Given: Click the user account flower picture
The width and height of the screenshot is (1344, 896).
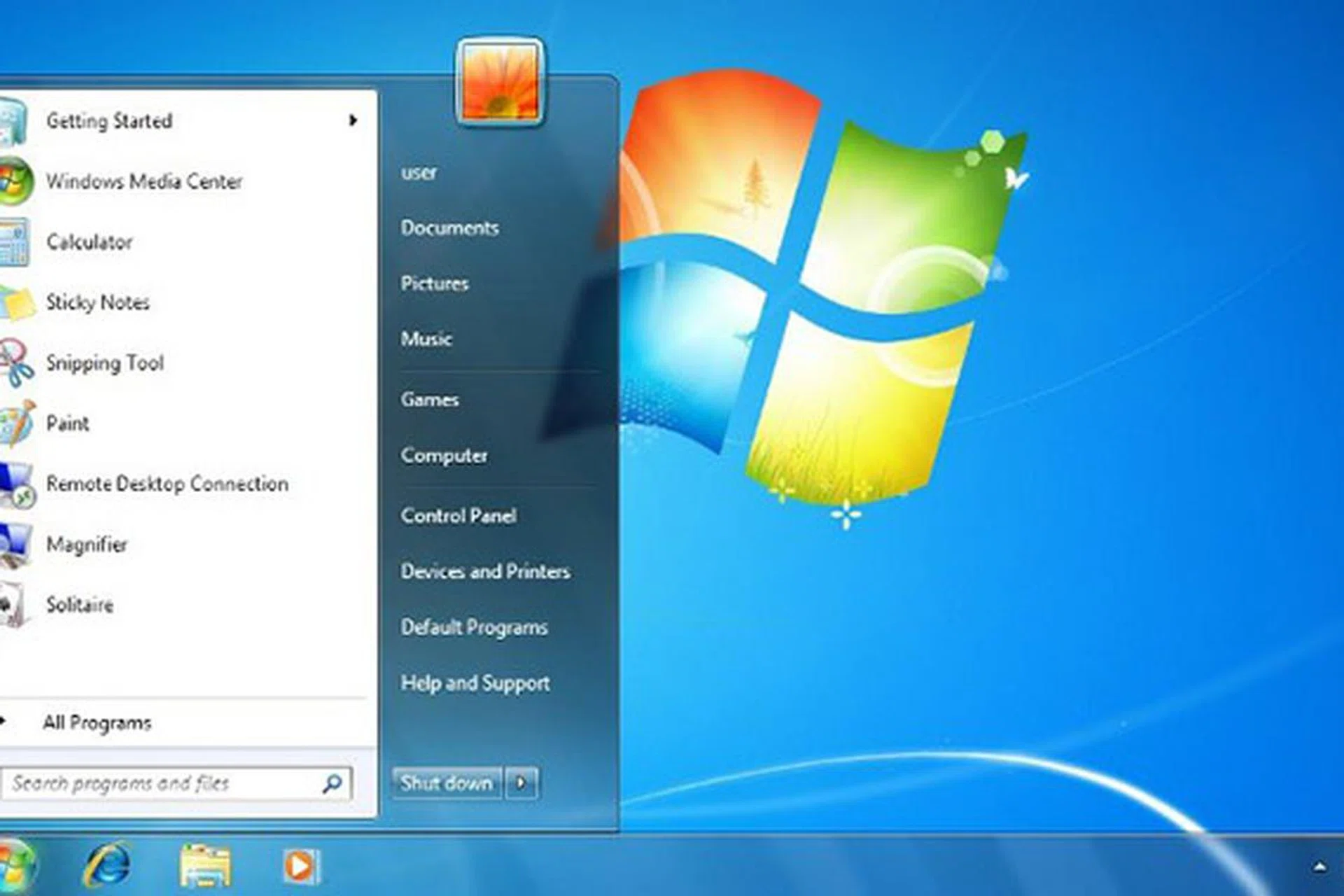Looking at the screenshot, I should coord(500,82).
